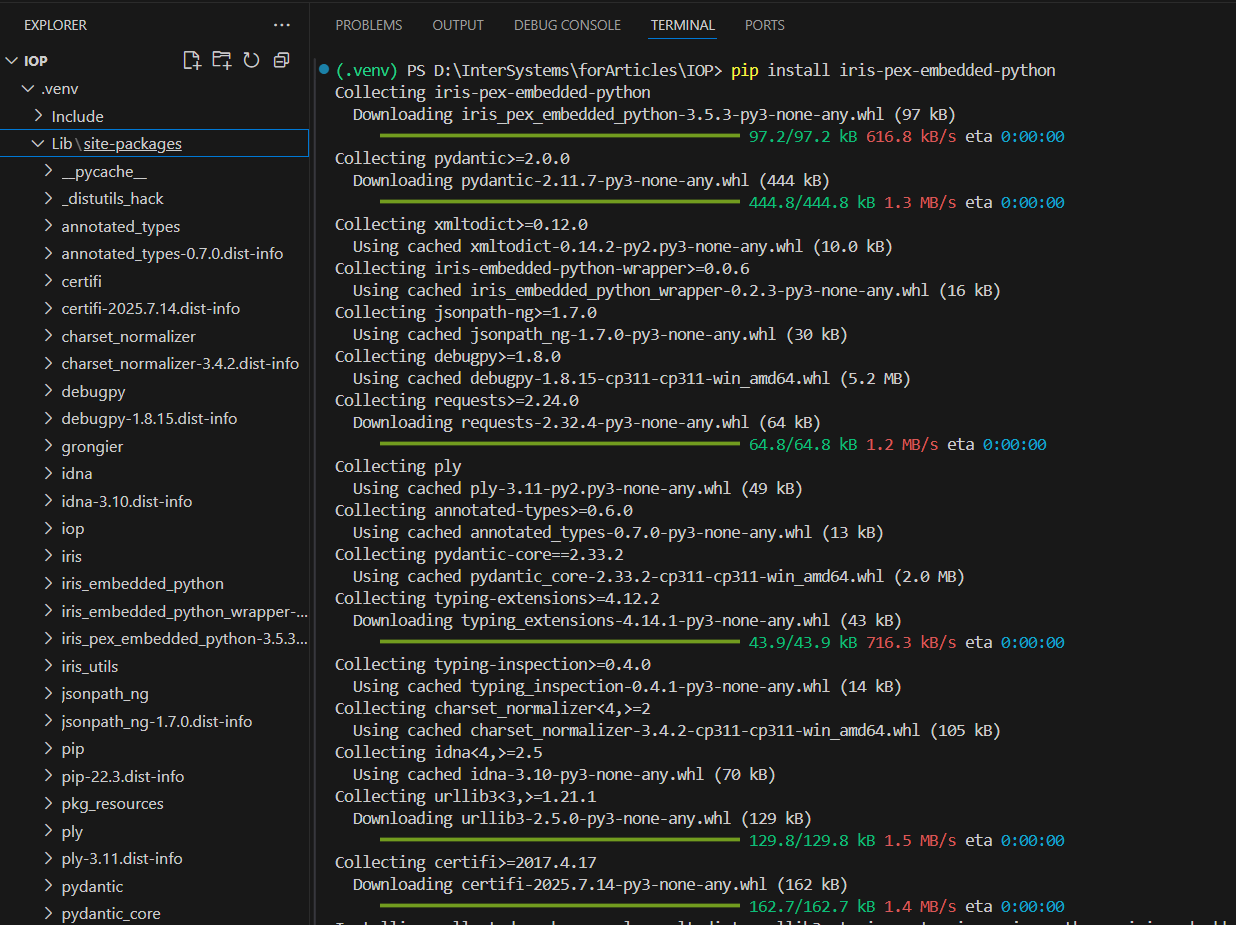Open the OUTPUT tab

click(x=458, y=25)
